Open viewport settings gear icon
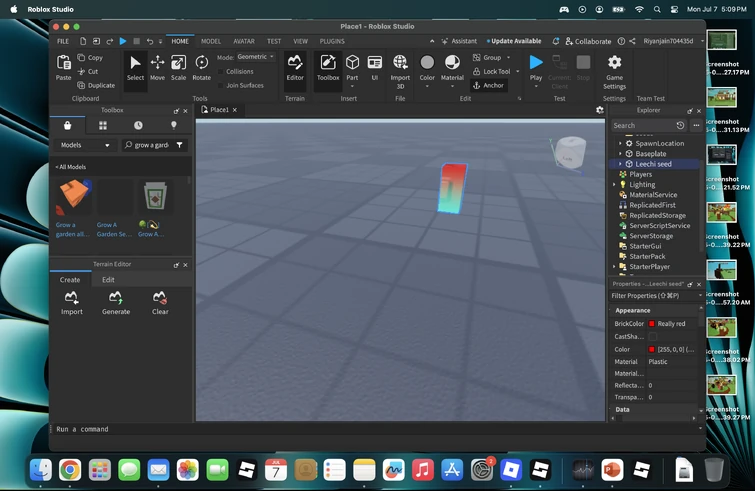 tap(599, 110)
